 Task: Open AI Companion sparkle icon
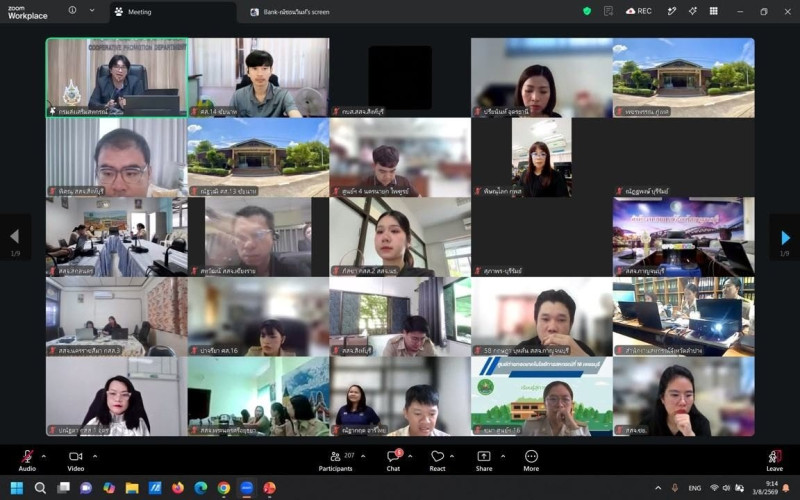(x=692, y=11)
